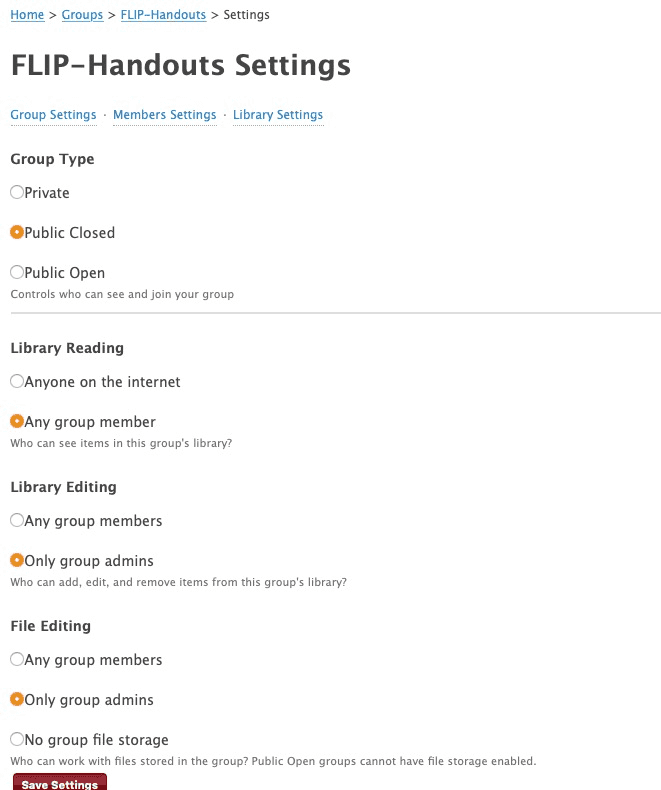Choose Public Closed group type

17,232
